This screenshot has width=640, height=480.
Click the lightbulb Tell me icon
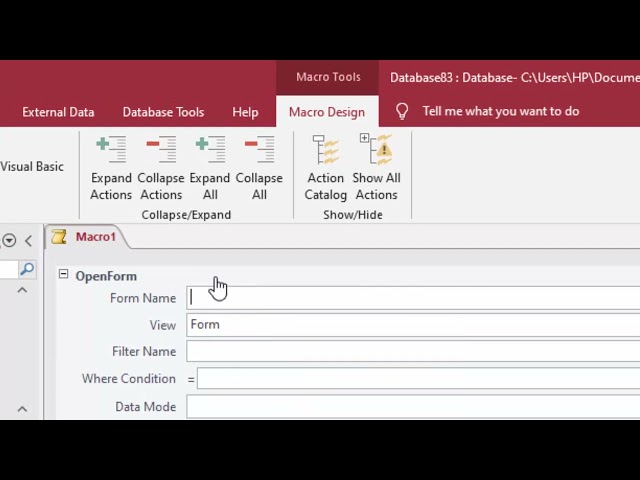click(402, 111)
